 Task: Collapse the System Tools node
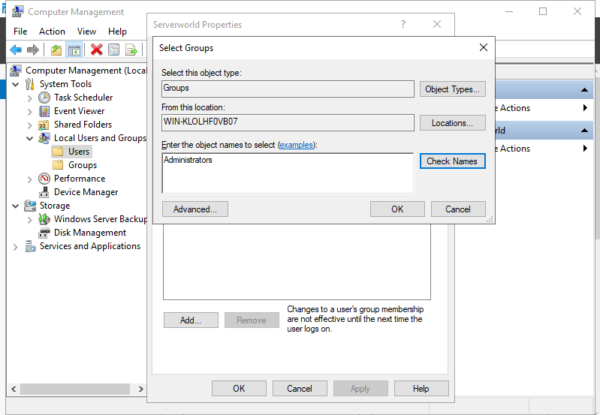[x=16, y=84]
